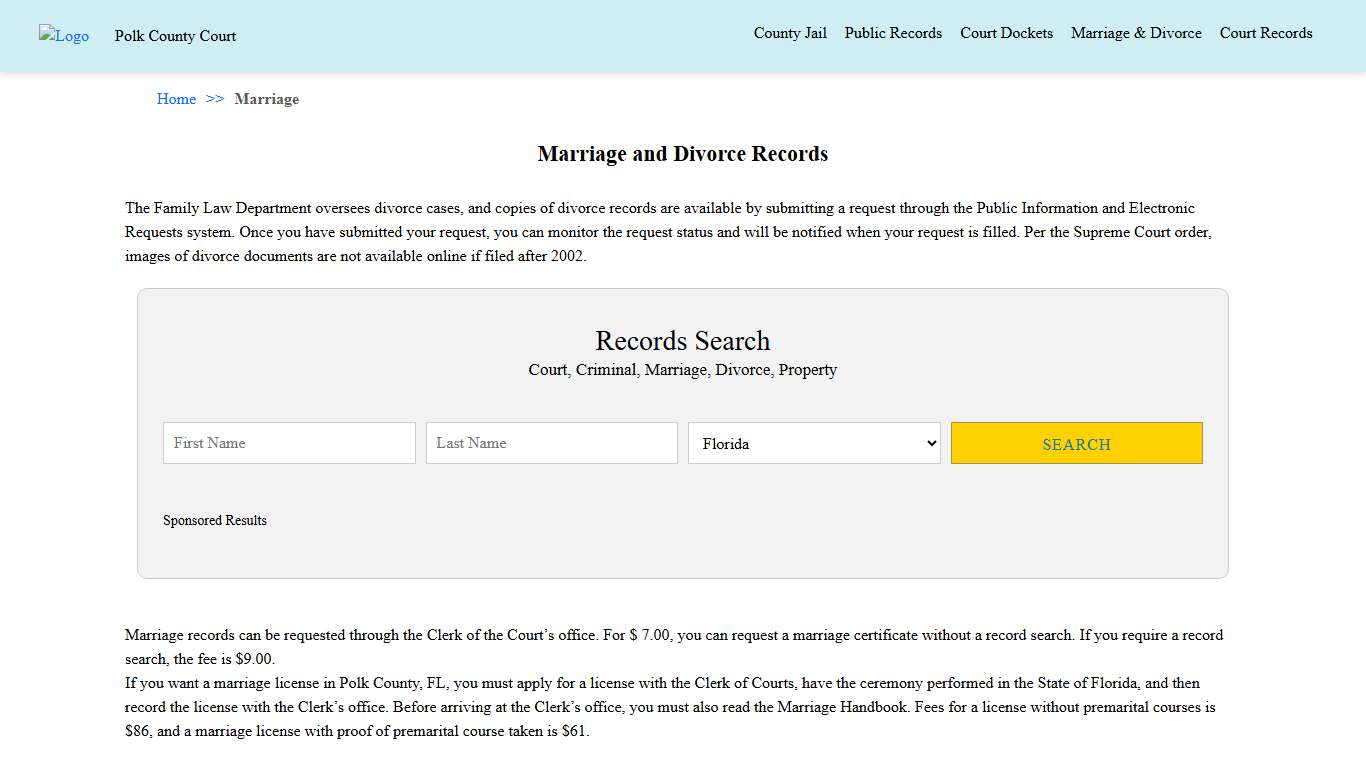1366x768 pixels.
Task: Click the Polk County Court logo
Action: coord(63,36)
